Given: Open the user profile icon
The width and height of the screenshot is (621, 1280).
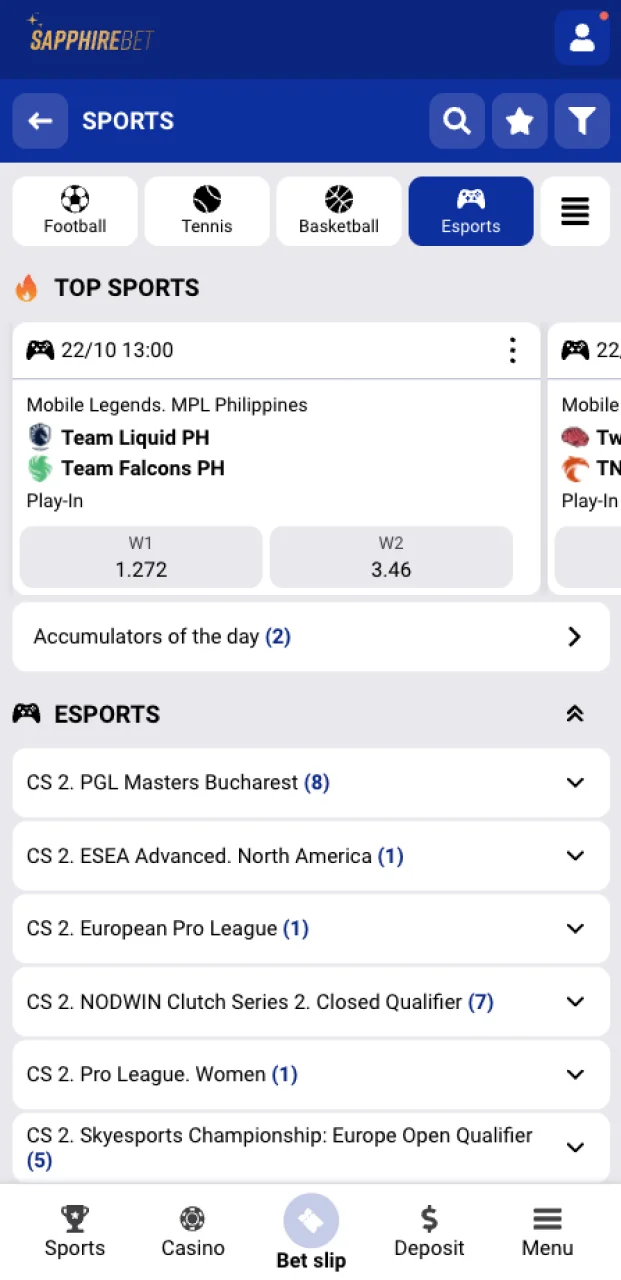Looking at the screenshot, I should click(x=581, y=38).
